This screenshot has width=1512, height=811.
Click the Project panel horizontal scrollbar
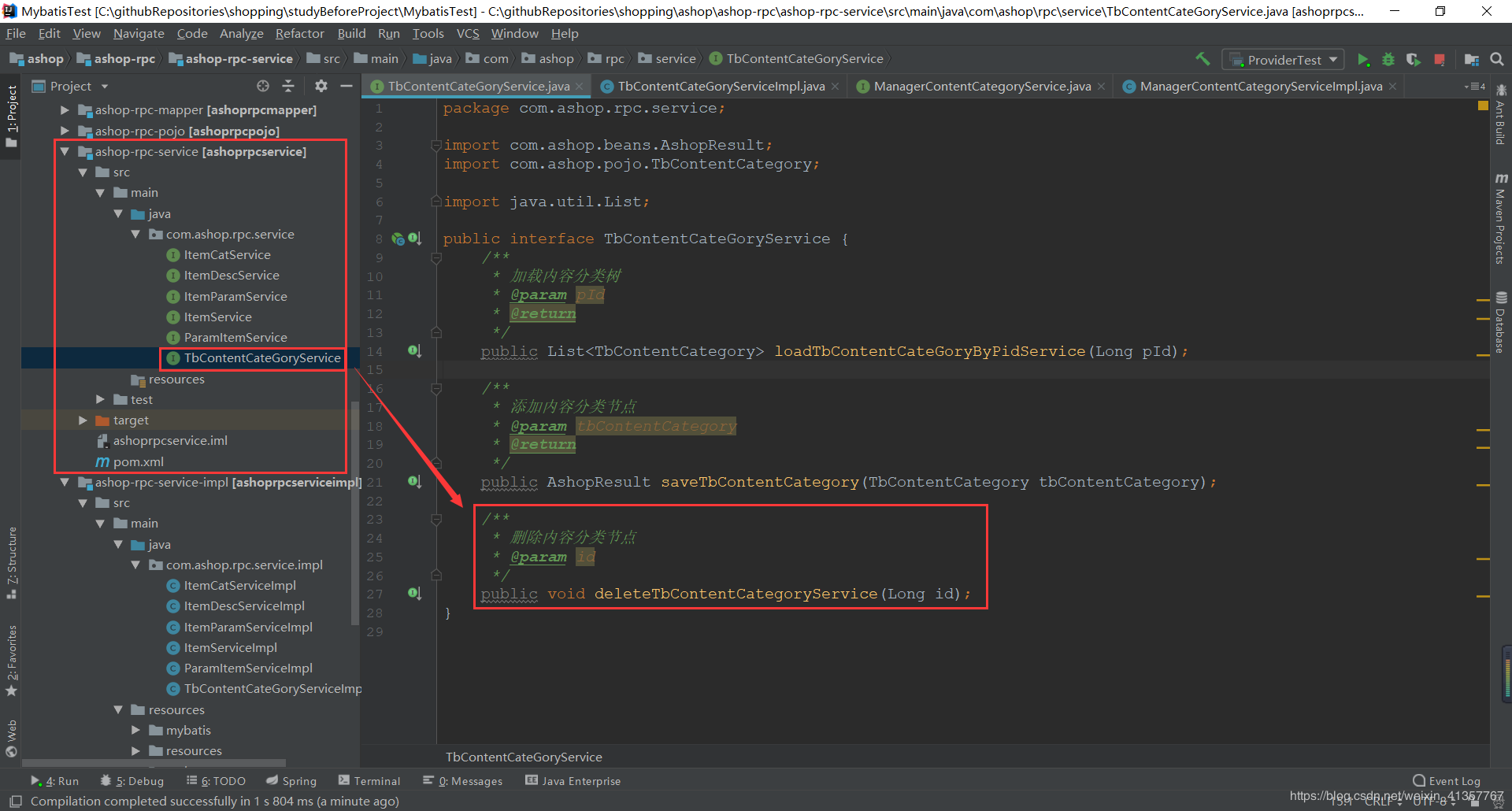pyautogui.click(x=154, y=763)
